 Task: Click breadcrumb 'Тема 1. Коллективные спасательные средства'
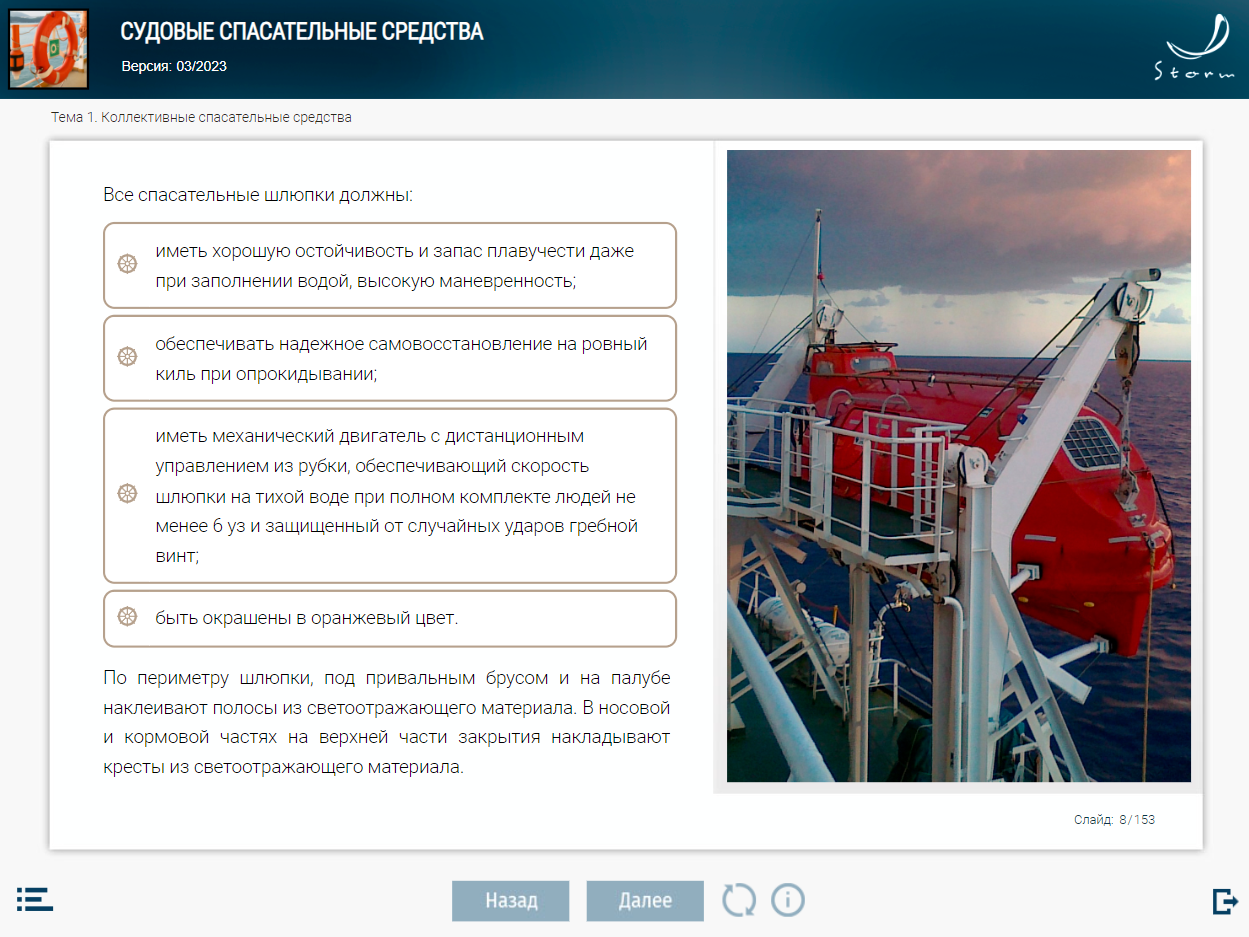pyautogui.click(x=201, y=118)
